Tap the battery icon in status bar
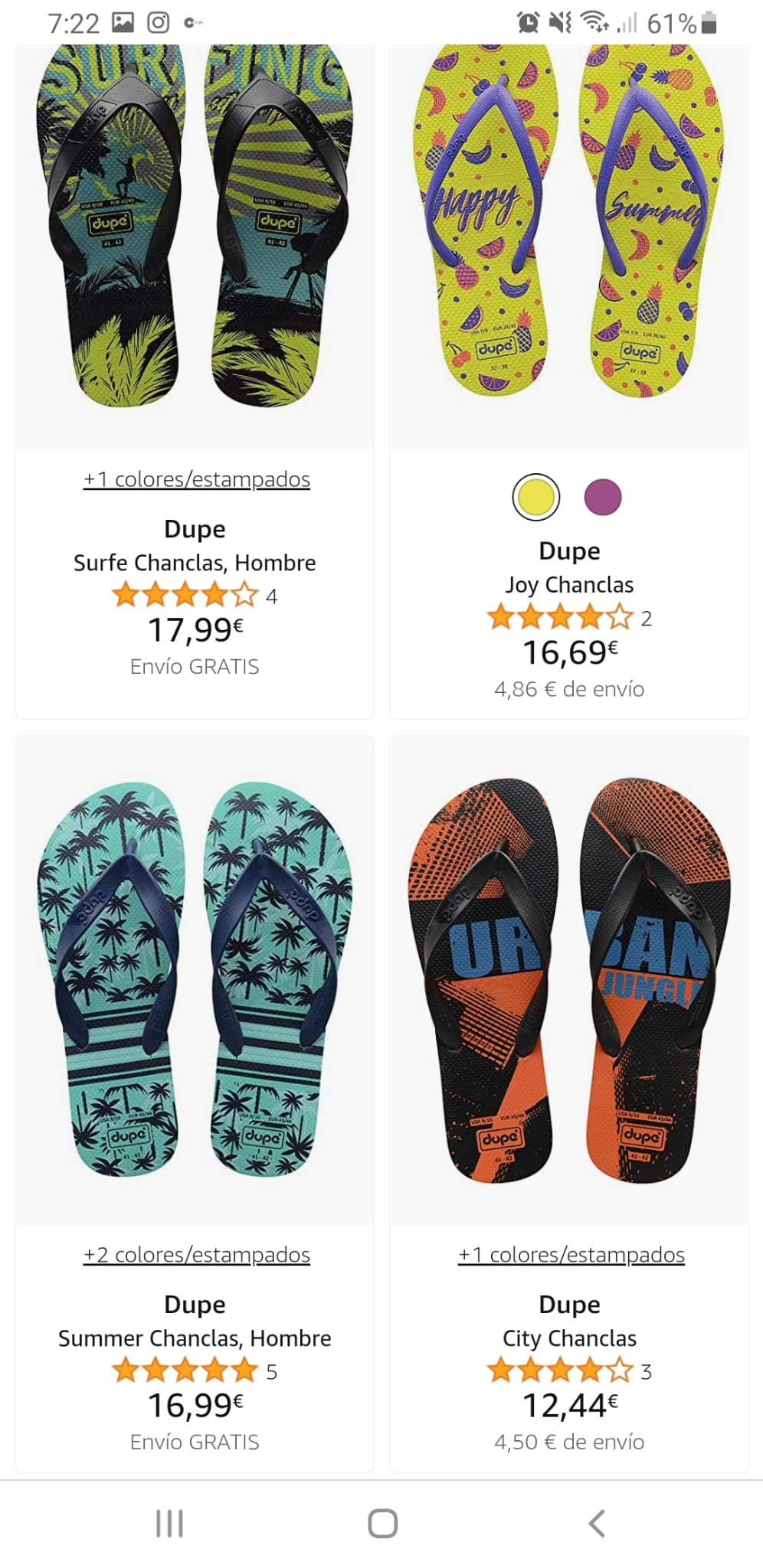763x1568 pixels. click(x=709, y=23)
